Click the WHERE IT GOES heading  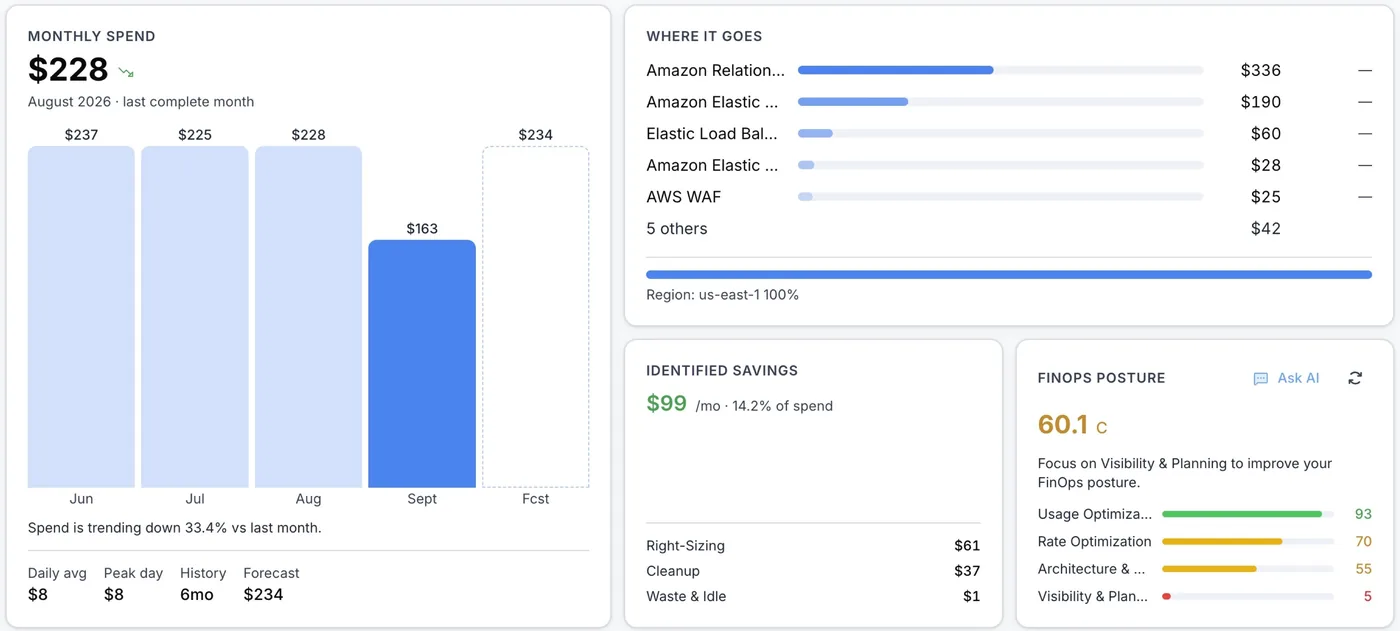(704, 36)
